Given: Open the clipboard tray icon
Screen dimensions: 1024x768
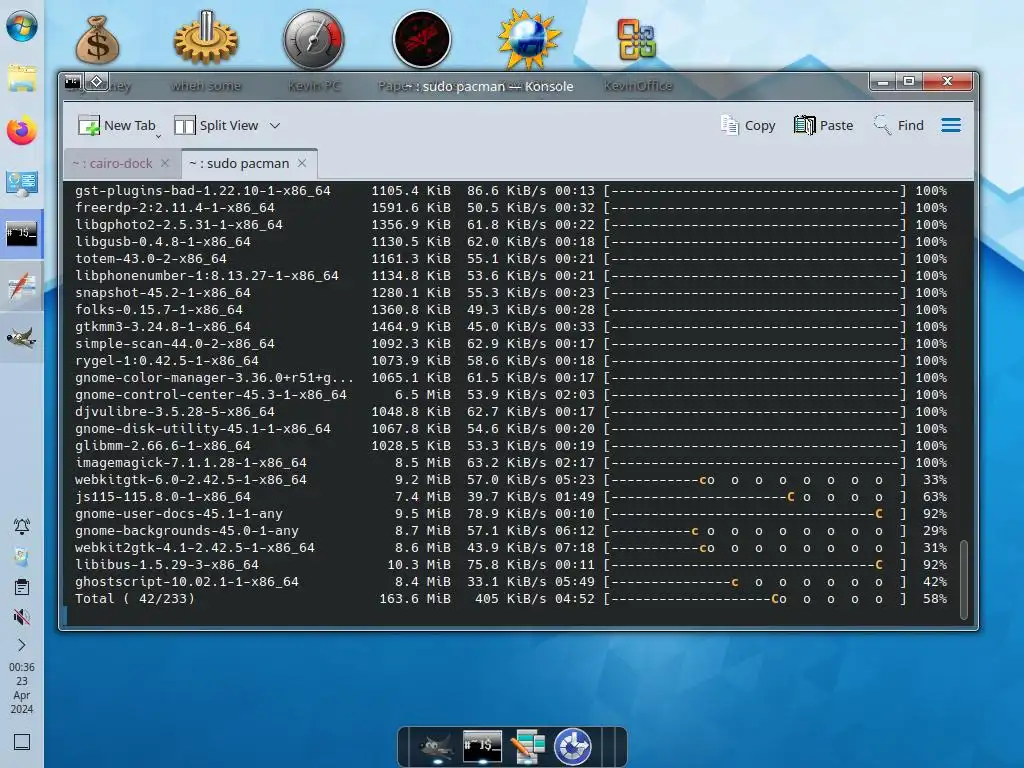Looking at the screenshot, I should 22,586.
